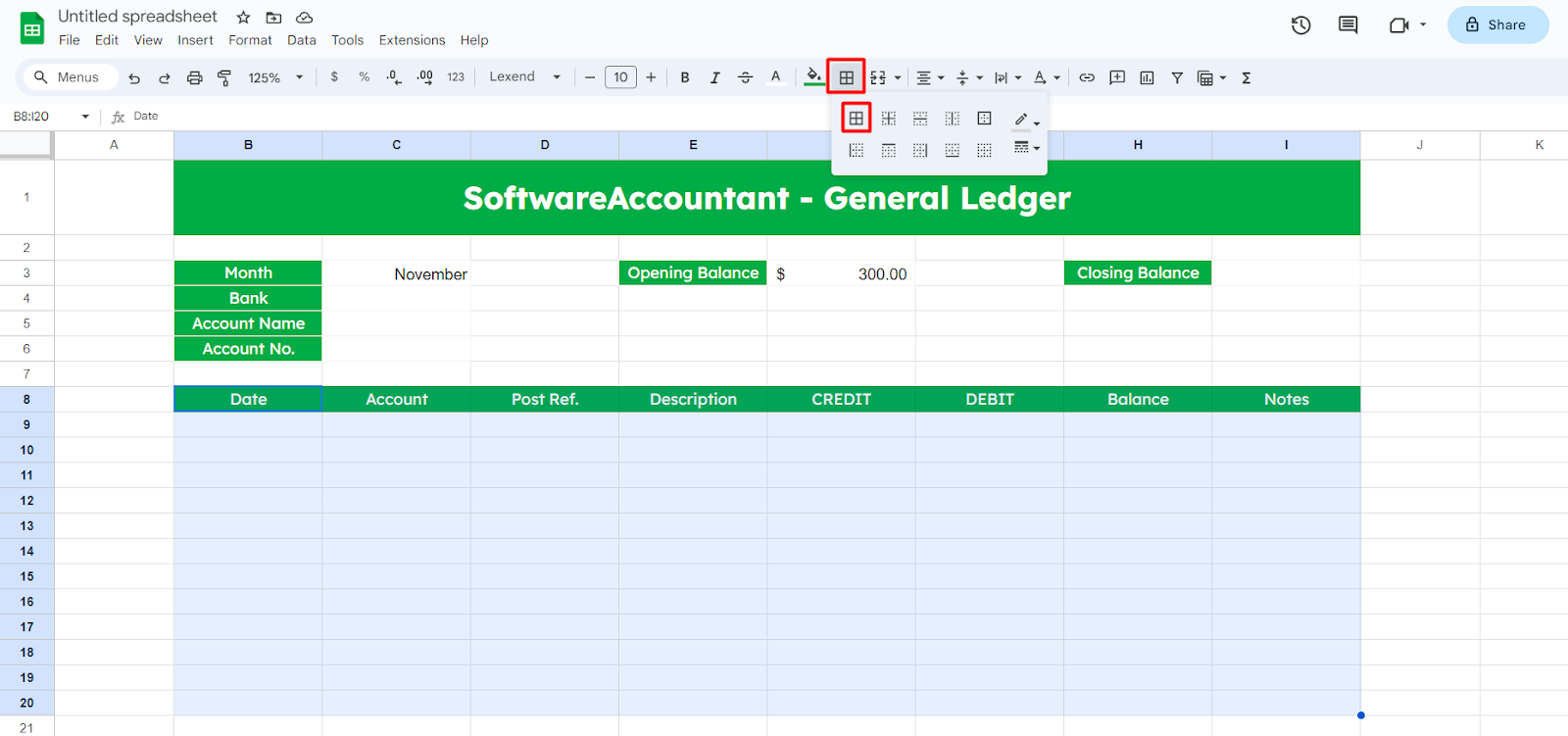Open version history clock icon
The width and height of the screenshot is (1568, 736).
[1300, 25]
